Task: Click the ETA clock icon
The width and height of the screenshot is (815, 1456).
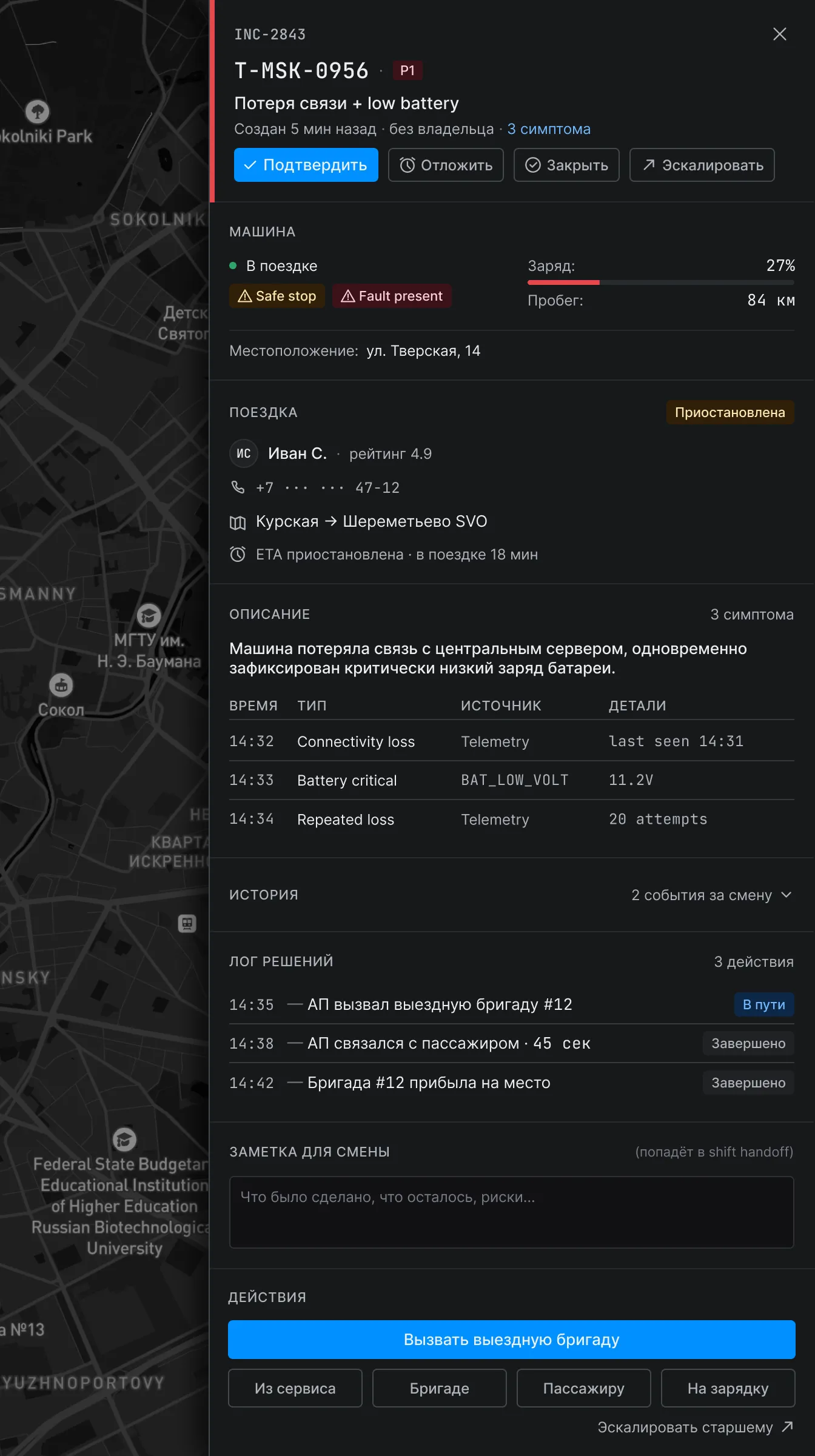Action: point(238,554)
